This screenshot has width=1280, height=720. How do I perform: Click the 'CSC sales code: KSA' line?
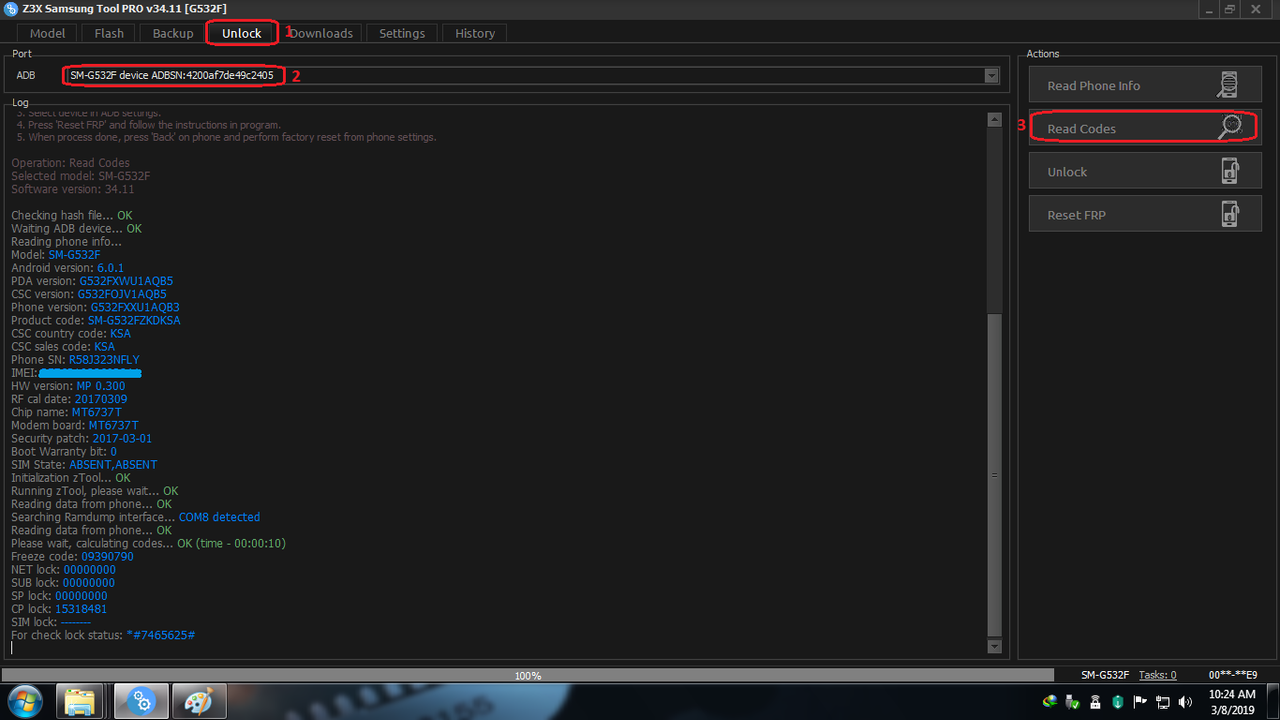pos(63,346)
